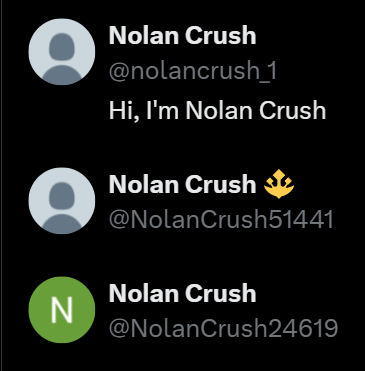Click the gray silhouette in the second profile picture

pyautogui.click(x=62, y=207)
